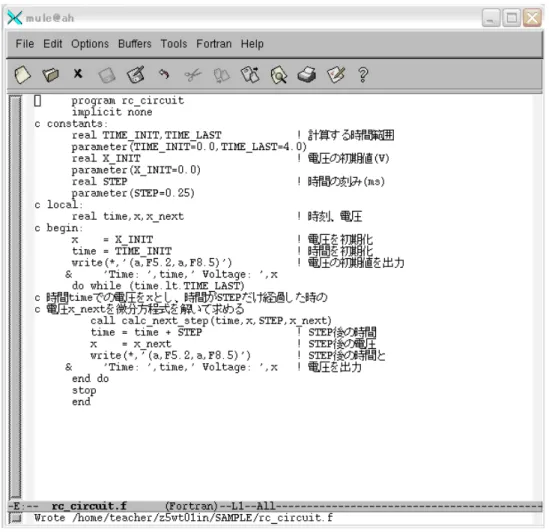Click the vertical scrollbar on left edge
Screen dimensions: 549x532
(15, 296)
